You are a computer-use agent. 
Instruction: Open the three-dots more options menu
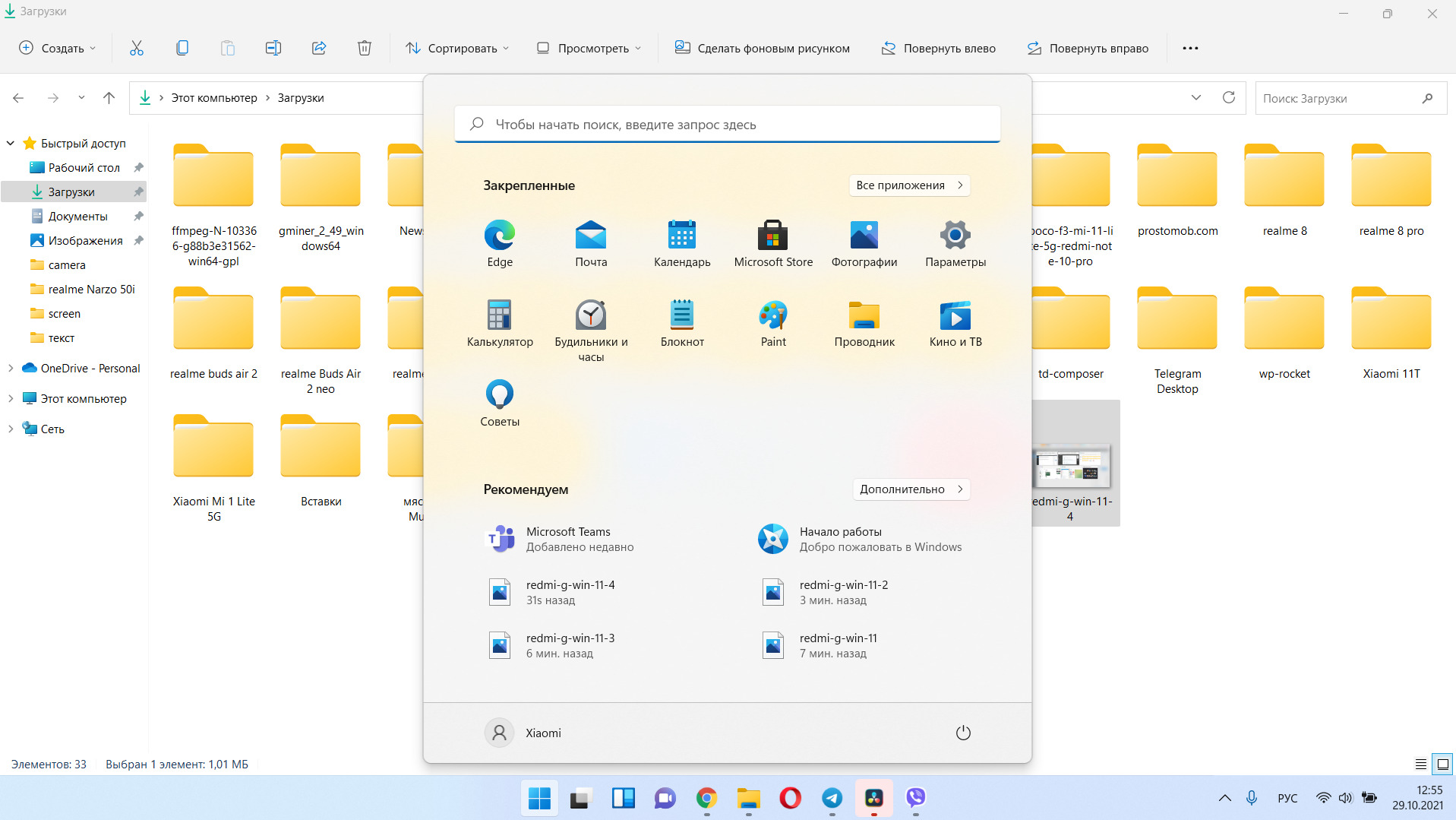[x=1190, y=48]
